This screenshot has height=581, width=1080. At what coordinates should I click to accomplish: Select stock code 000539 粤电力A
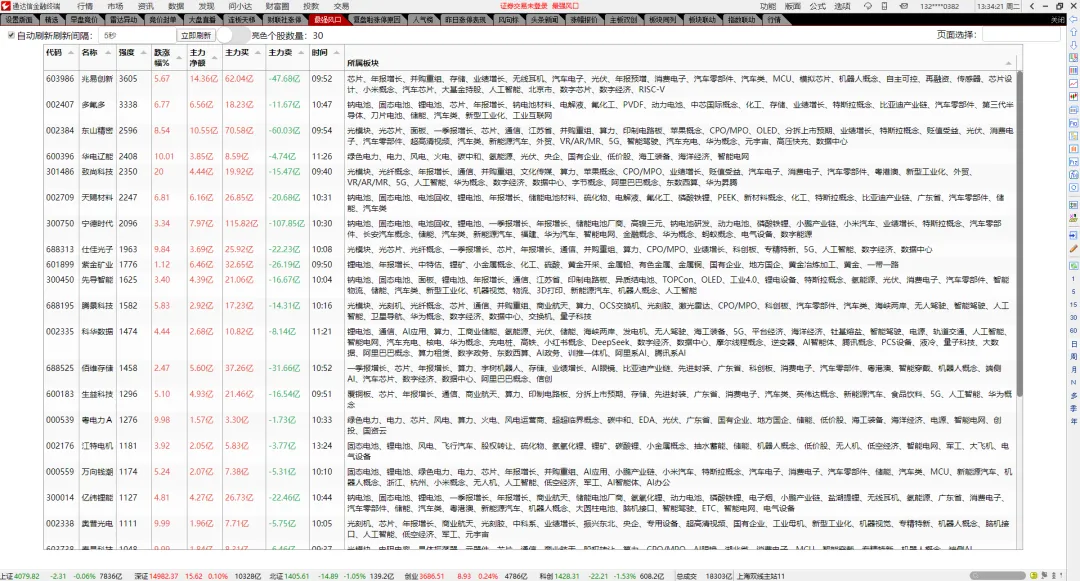(x=60, y=420)
